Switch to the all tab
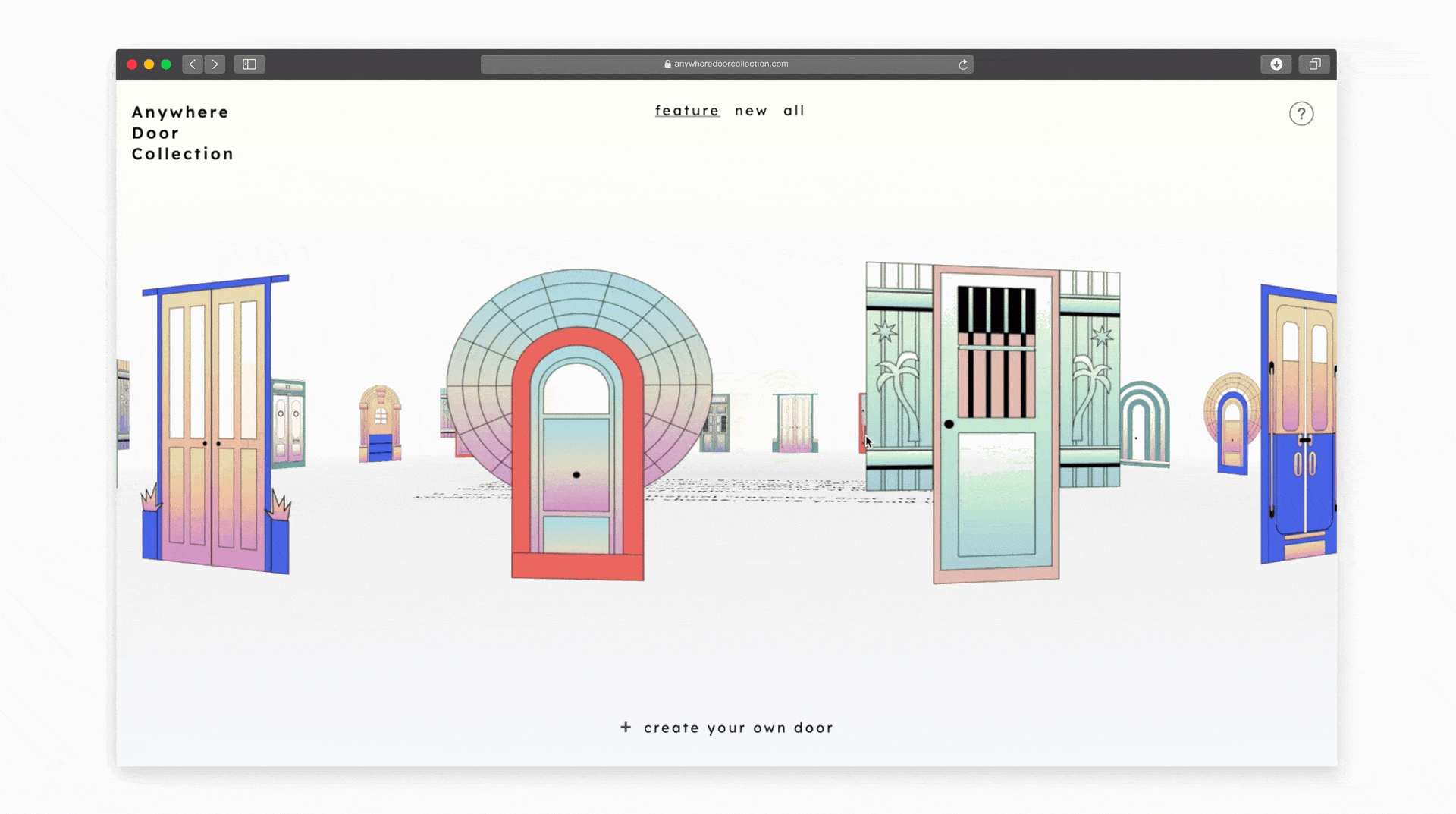 (x=794, y=111)
